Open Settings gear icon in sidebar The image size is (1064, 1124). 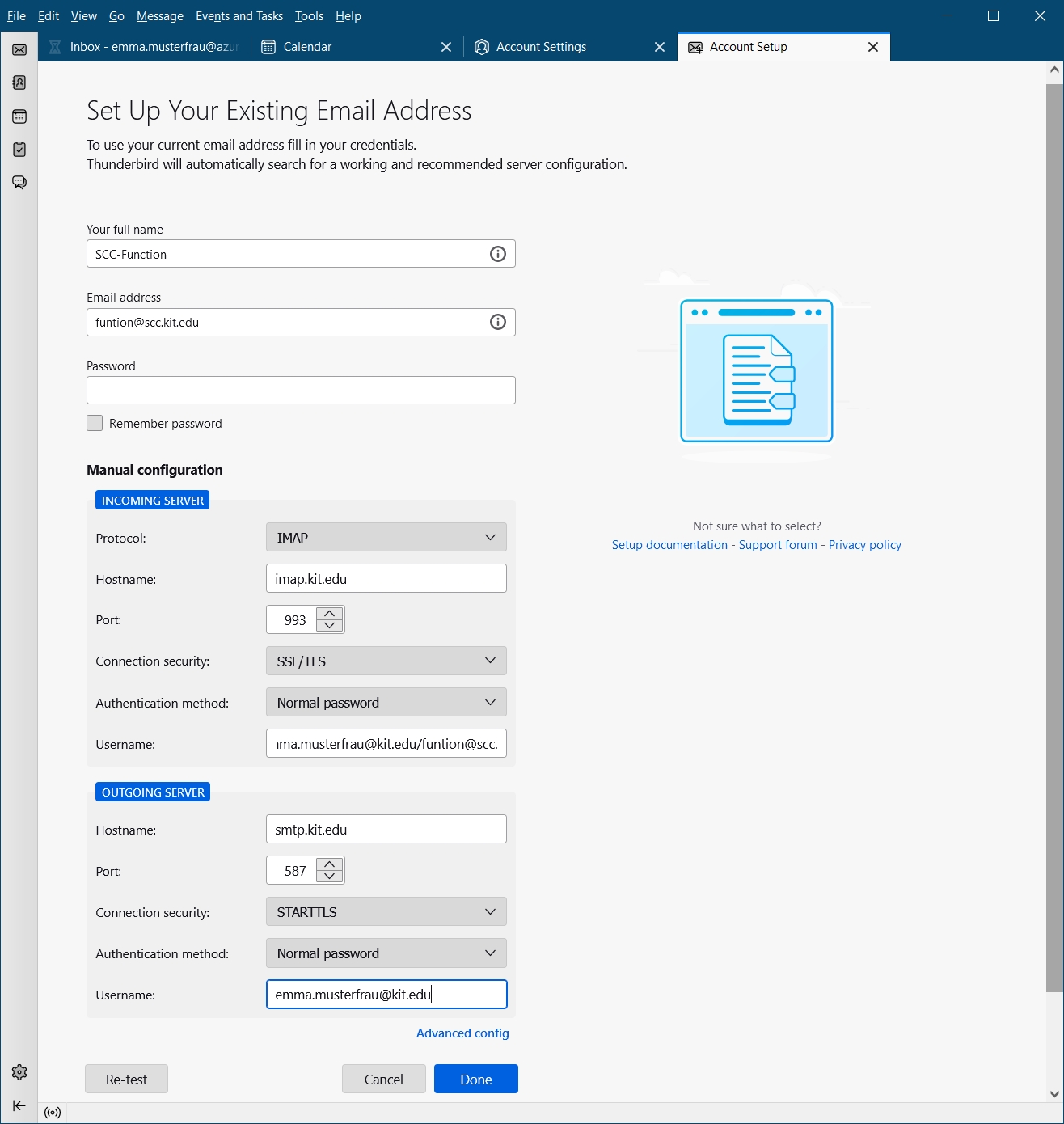[x=19, y=1072]
